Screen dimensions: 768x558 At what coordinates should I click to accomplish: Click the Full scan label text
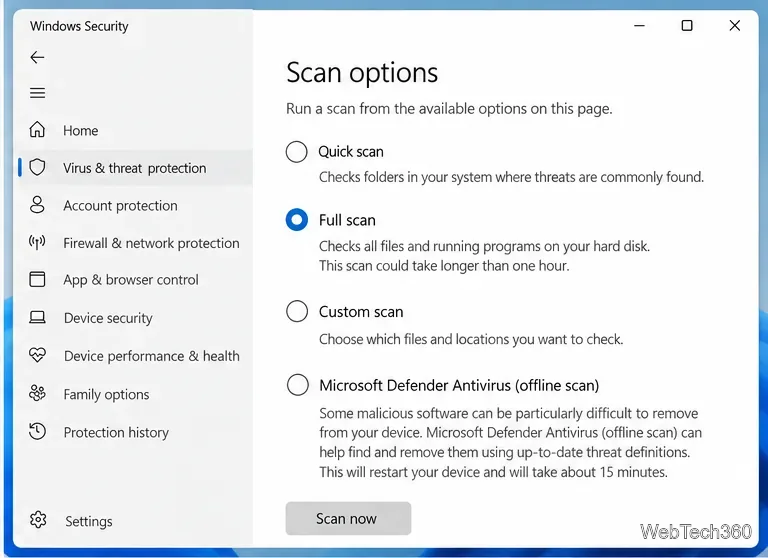[347, 220]
